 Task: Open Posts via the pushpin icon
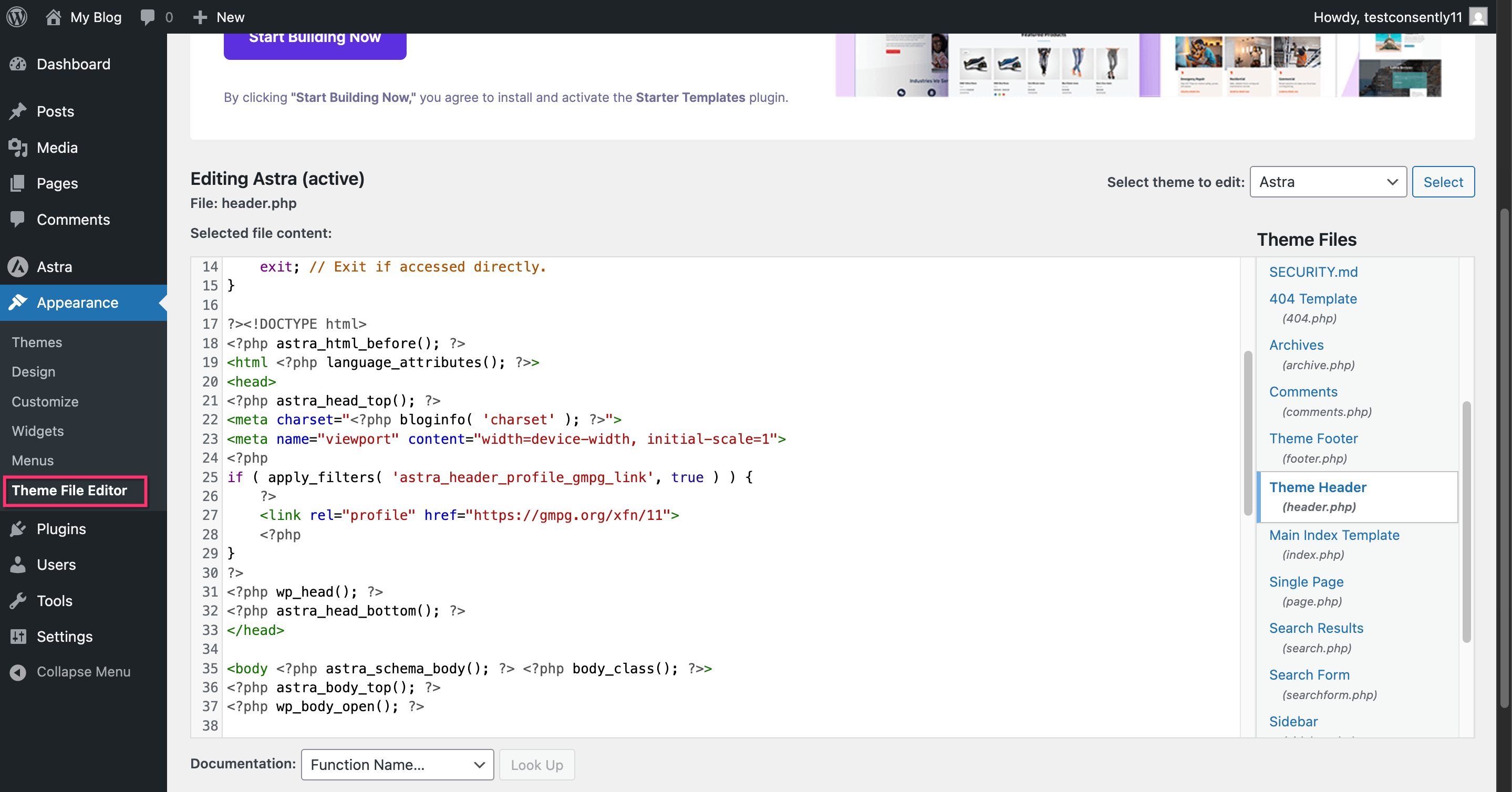click(x=18, y=111)
